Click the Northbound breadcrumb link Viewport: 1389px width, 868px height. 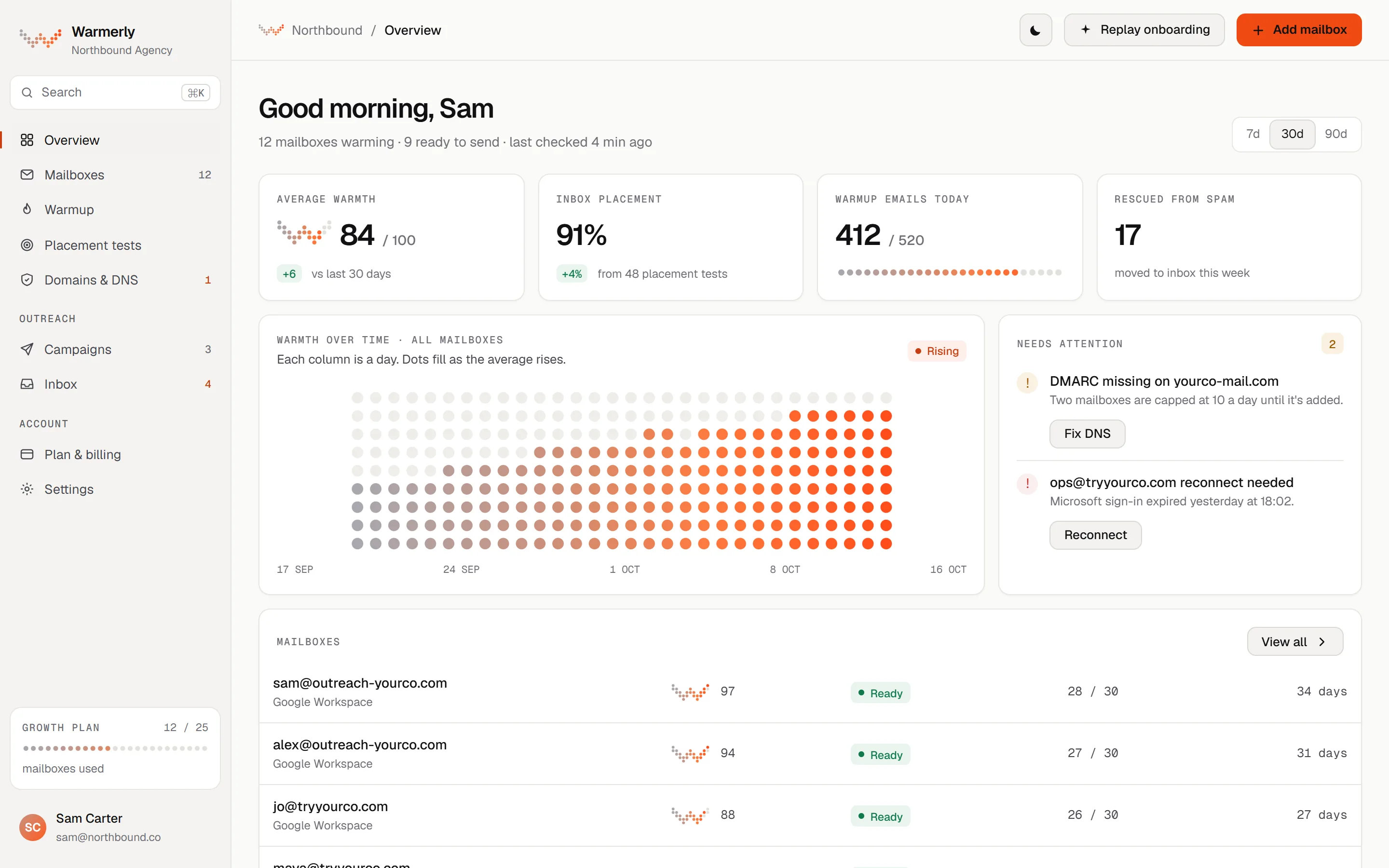[x=327, y=30]
